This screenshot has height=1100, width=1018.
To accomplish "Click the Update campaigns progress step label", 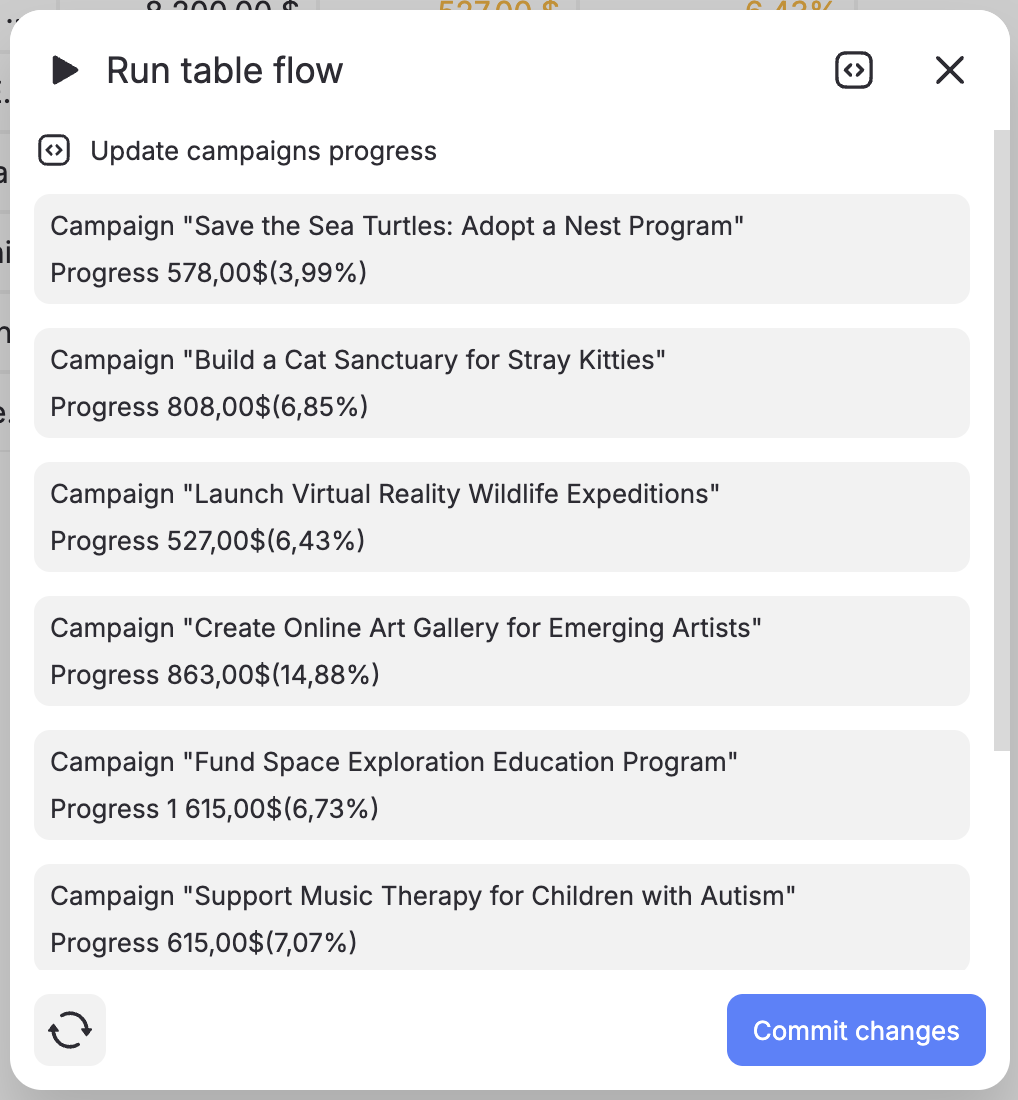I will tap(263, 151).
